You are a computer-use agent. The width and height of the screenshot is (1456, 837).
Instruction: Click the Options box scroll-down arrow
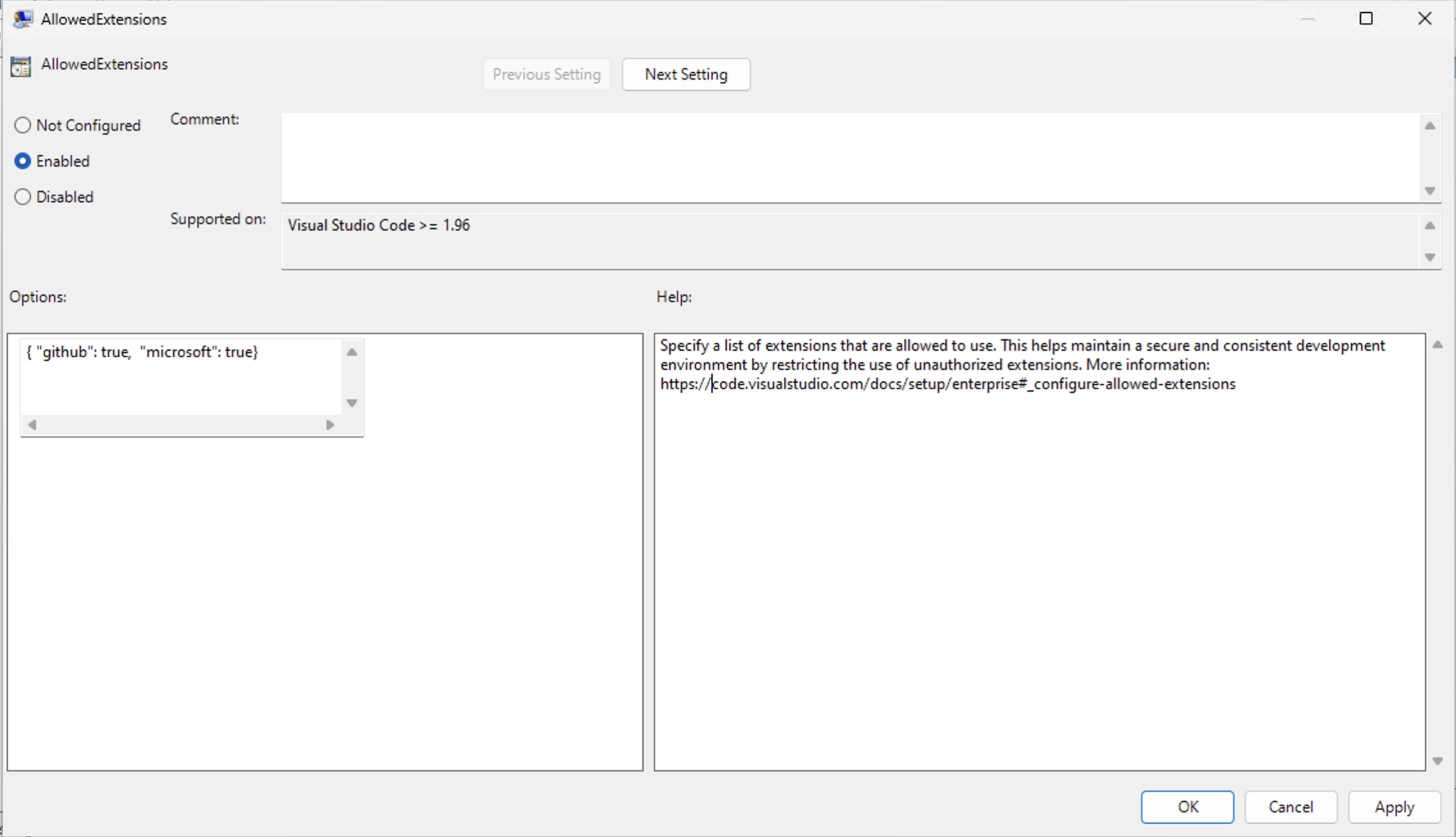point(352,403)
